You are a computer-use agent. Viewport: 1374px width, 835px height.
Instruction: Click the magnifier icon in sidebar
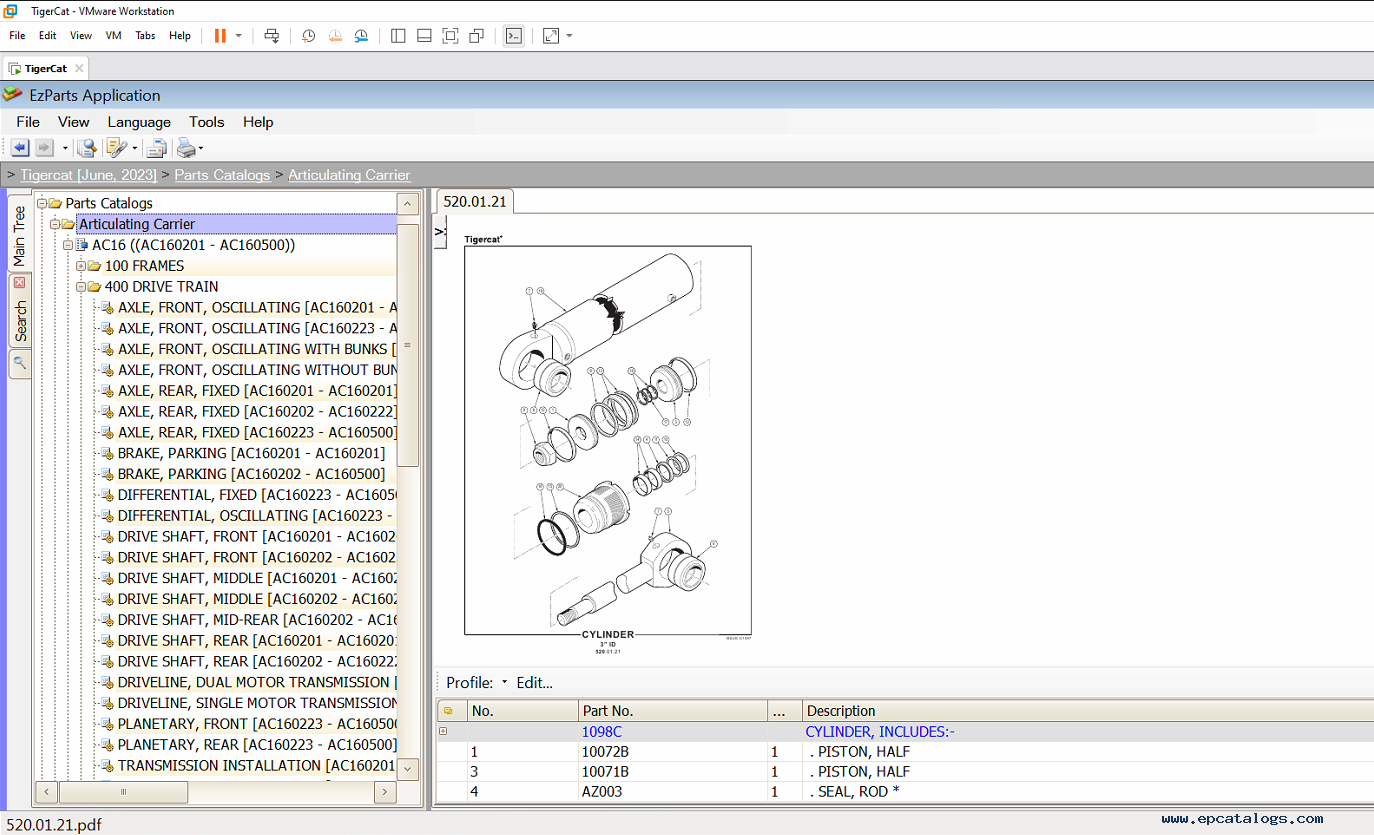point(19,364)
